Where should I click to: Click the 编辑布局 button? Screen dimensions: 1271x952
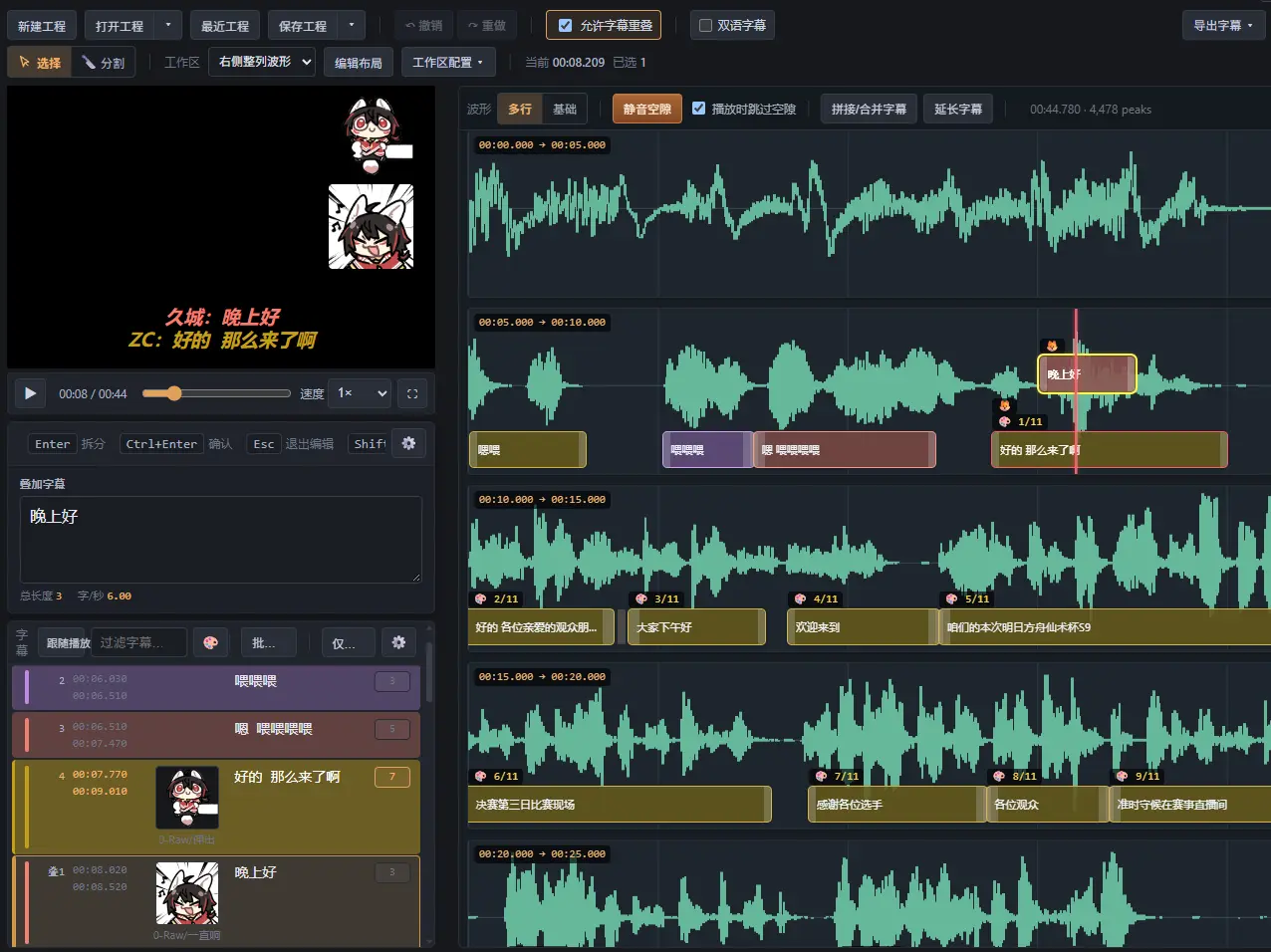pyautogui.click(x=359, y=62)
